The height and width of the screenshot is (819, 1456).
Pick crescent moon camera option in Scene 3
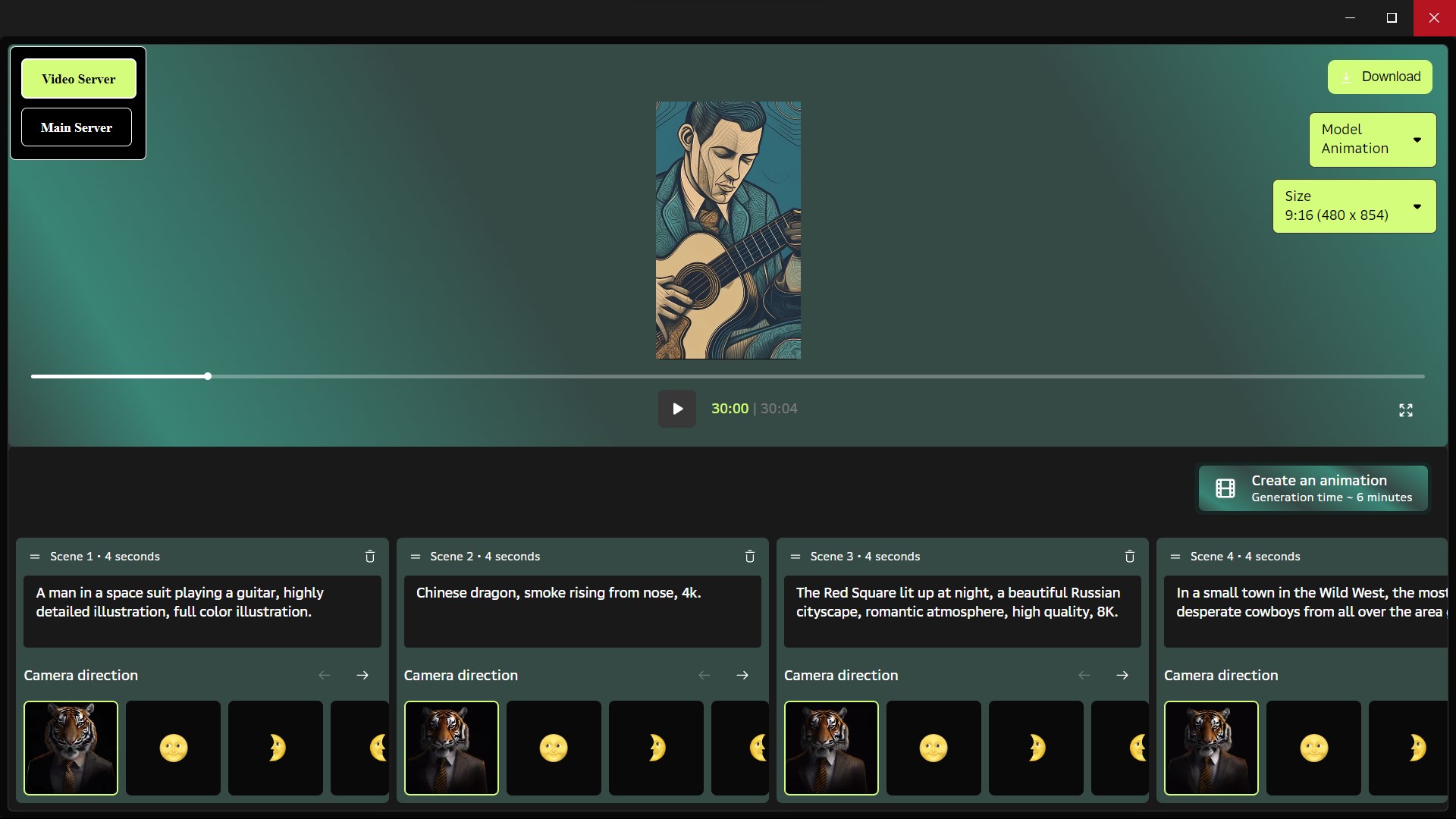coord(1036,748)
